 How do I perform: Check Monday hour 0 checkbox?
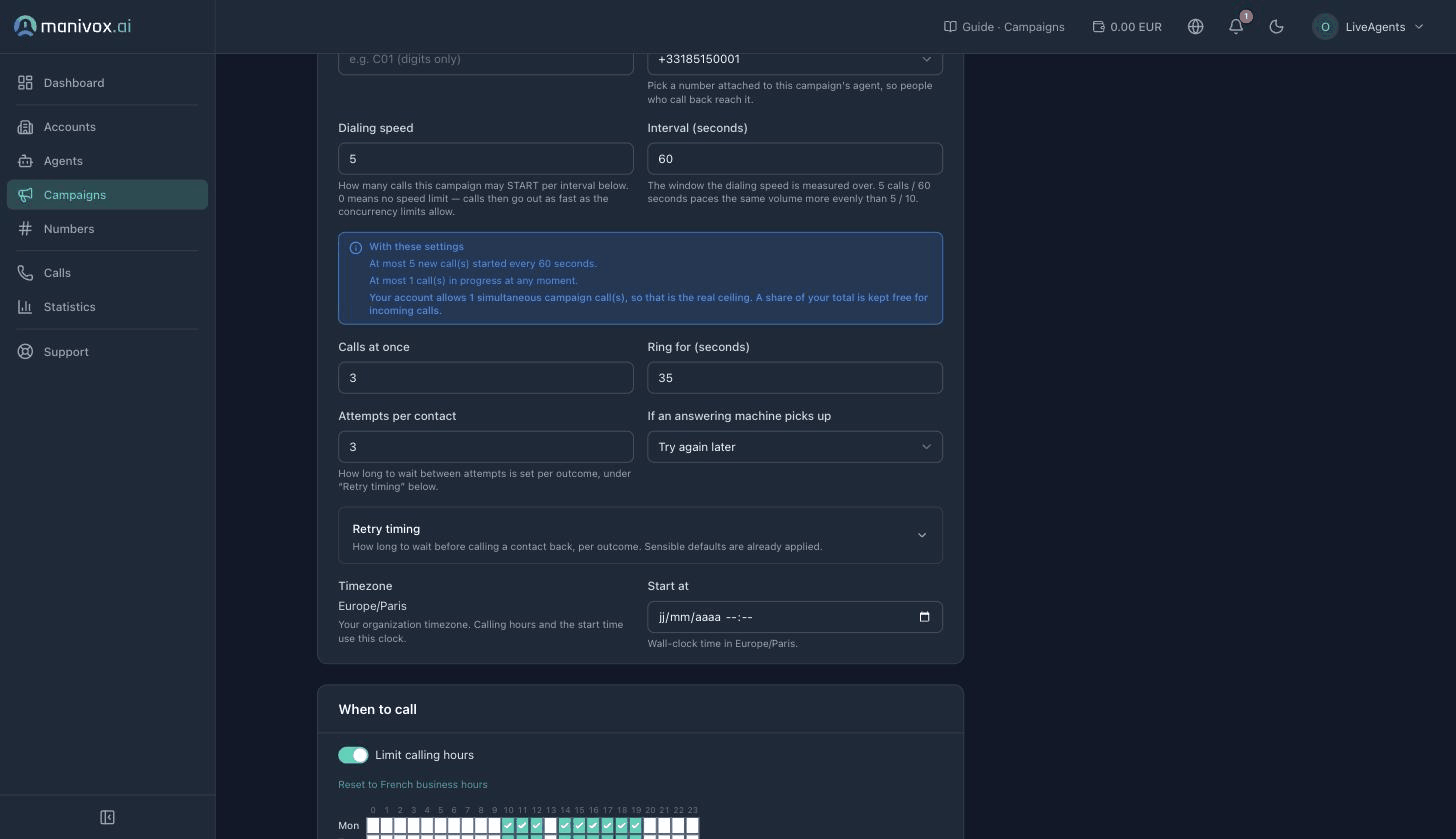tap(373, 826)
